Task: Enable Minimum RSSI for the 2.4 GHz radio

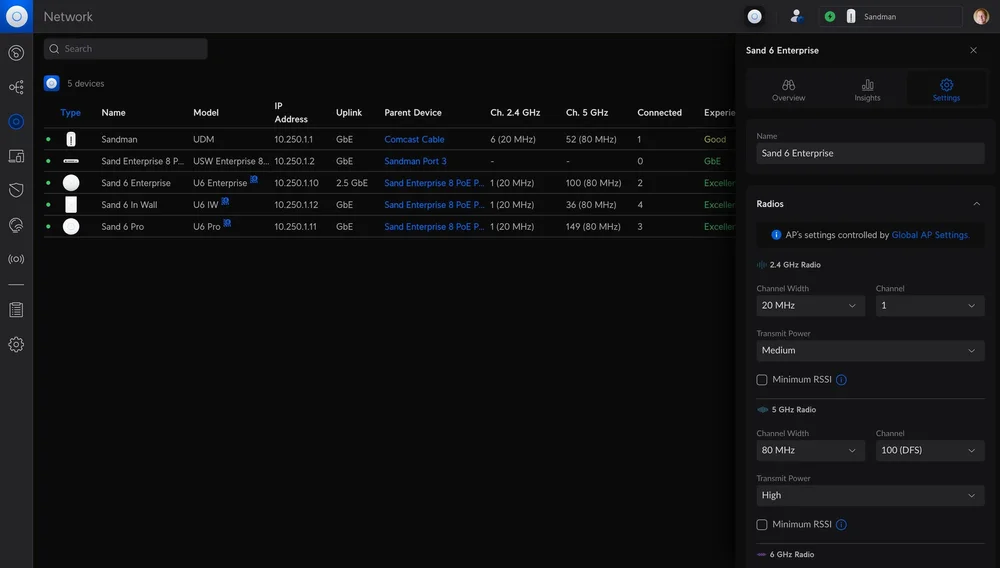Action: click(x=761, y=380)
